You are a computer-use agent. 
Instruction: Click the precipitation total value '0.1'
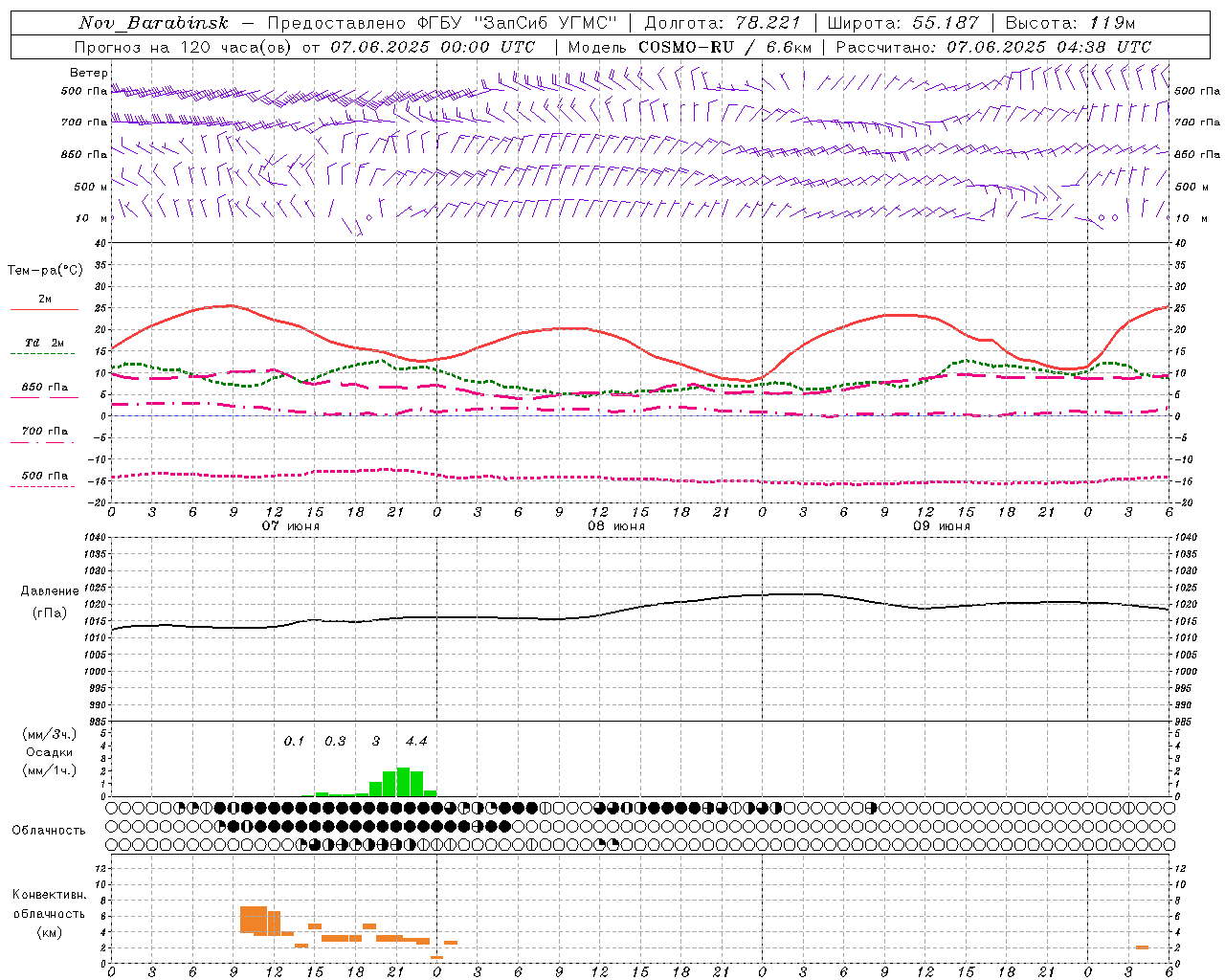click(294, 741)
